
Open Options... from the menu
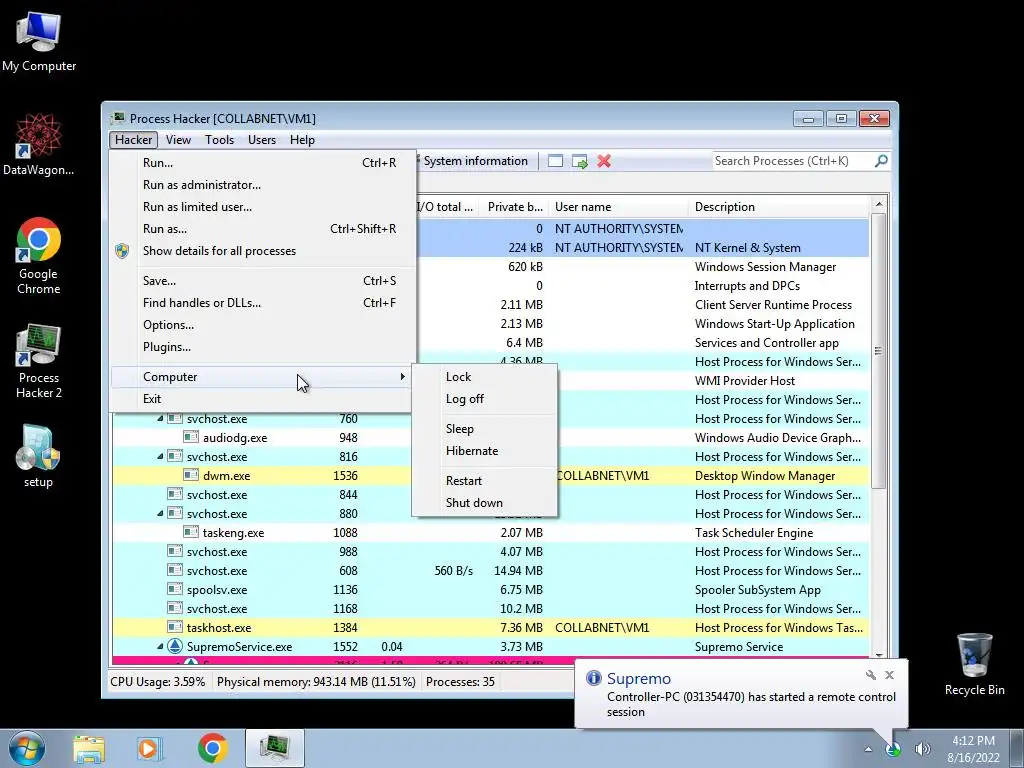click(263, 325)
